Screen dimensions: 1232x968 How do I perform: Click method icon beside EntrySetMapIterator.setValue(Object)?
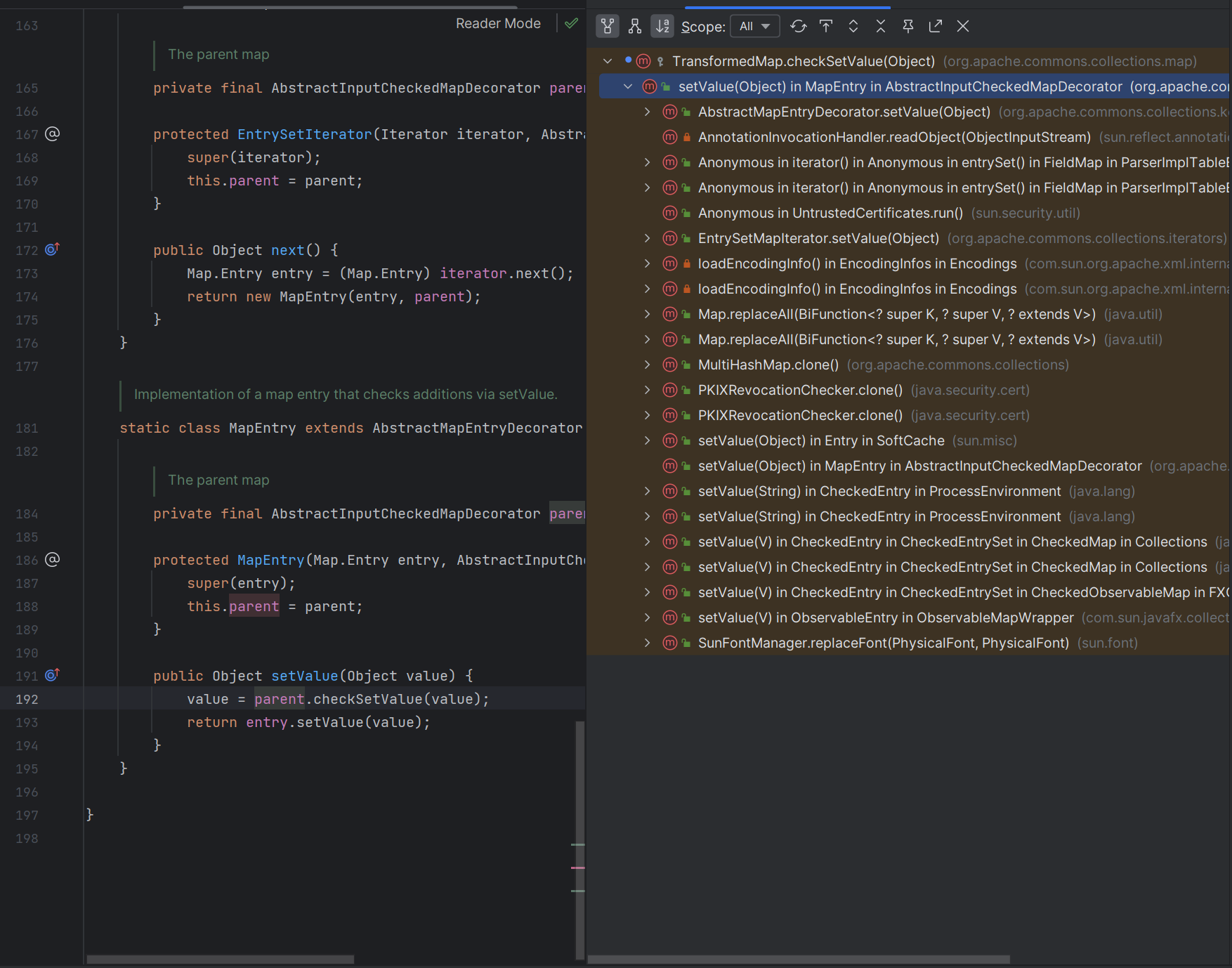point(670,238)
